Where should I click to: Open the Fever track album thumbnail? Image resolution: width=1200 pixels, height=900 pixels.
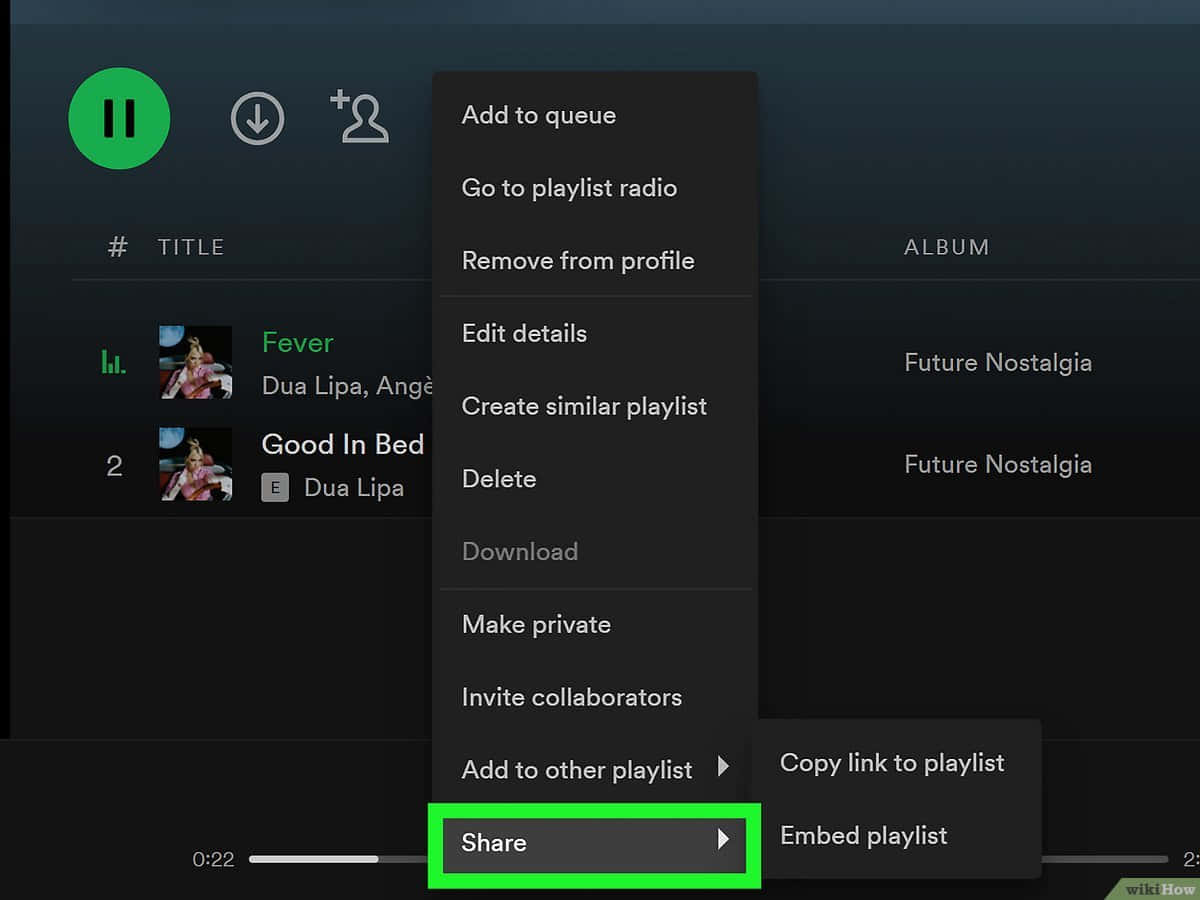[x=196, y=362]
